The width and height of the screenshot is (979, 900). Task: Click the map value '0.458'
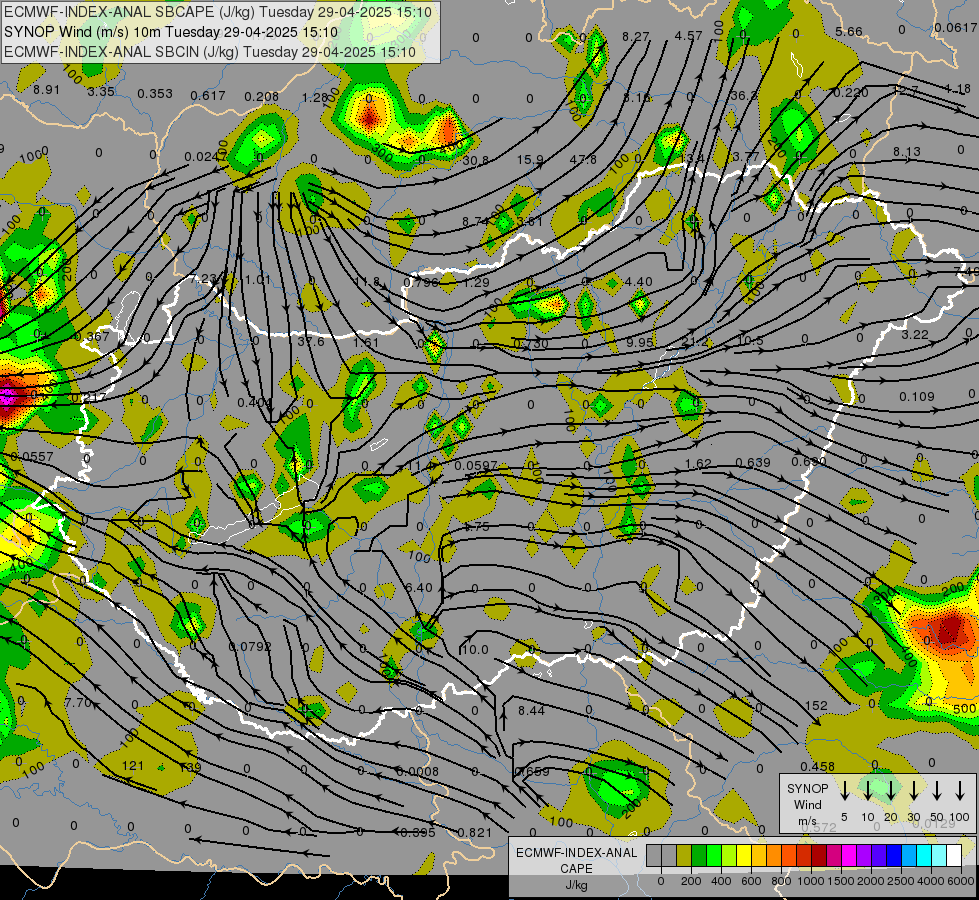(817, 766)
